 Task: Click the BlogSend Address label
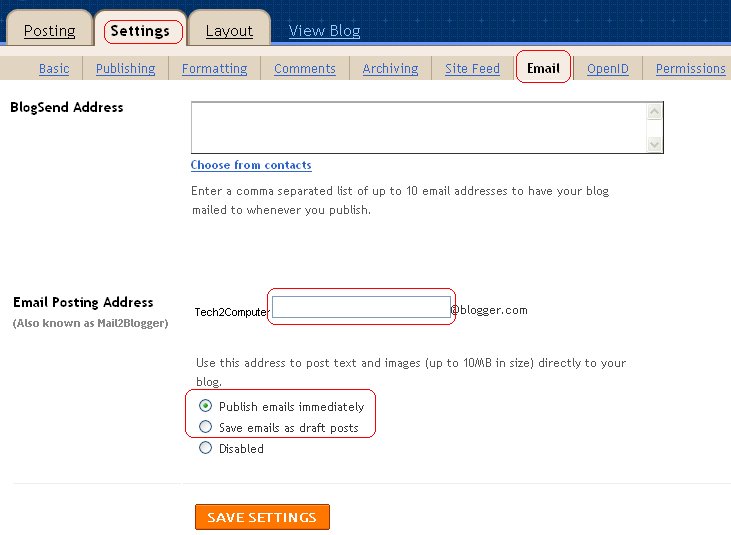[67, 107]
